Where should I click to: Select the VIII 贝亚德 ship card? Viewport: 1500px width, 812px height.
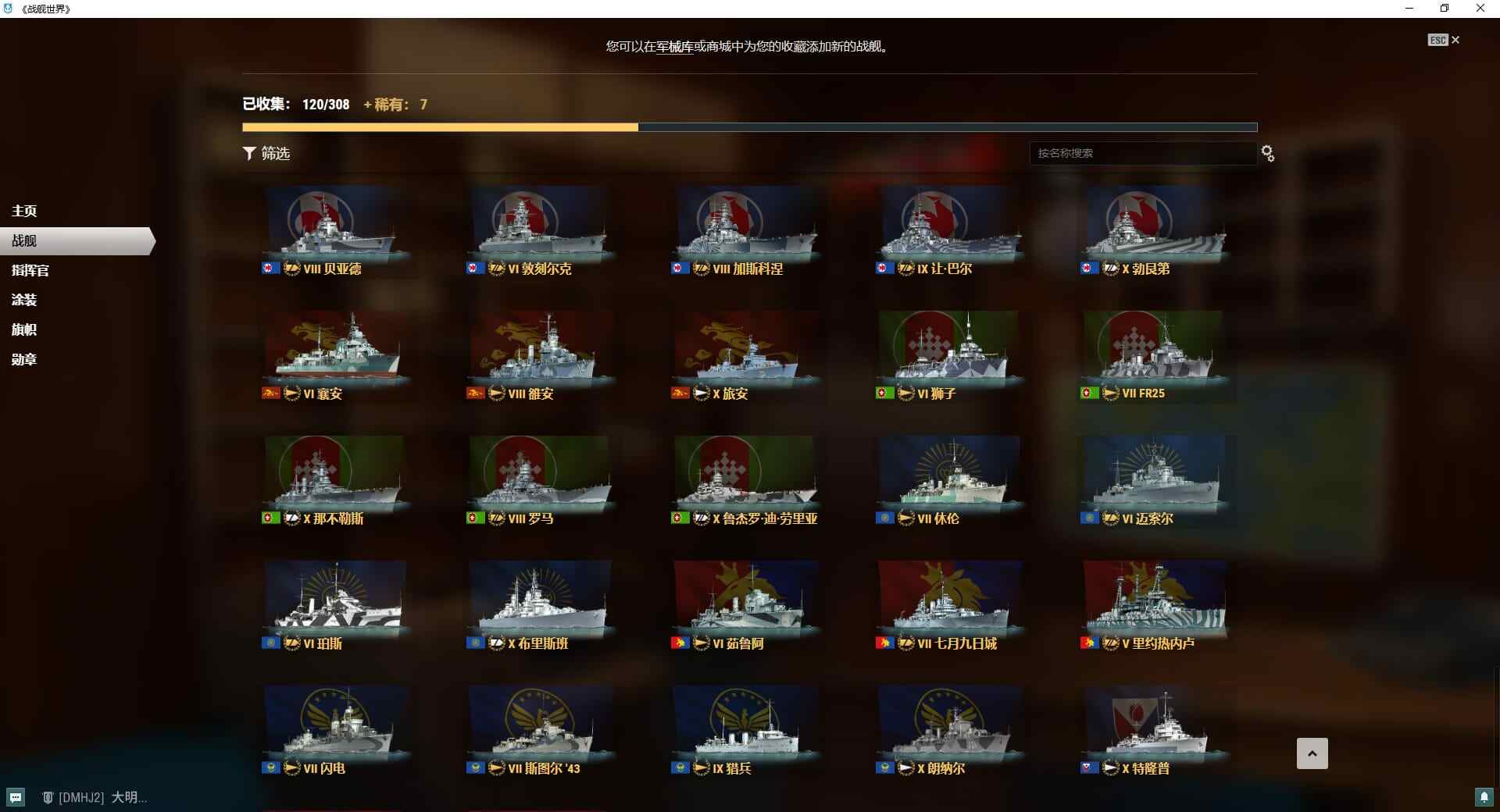point(335,232)
